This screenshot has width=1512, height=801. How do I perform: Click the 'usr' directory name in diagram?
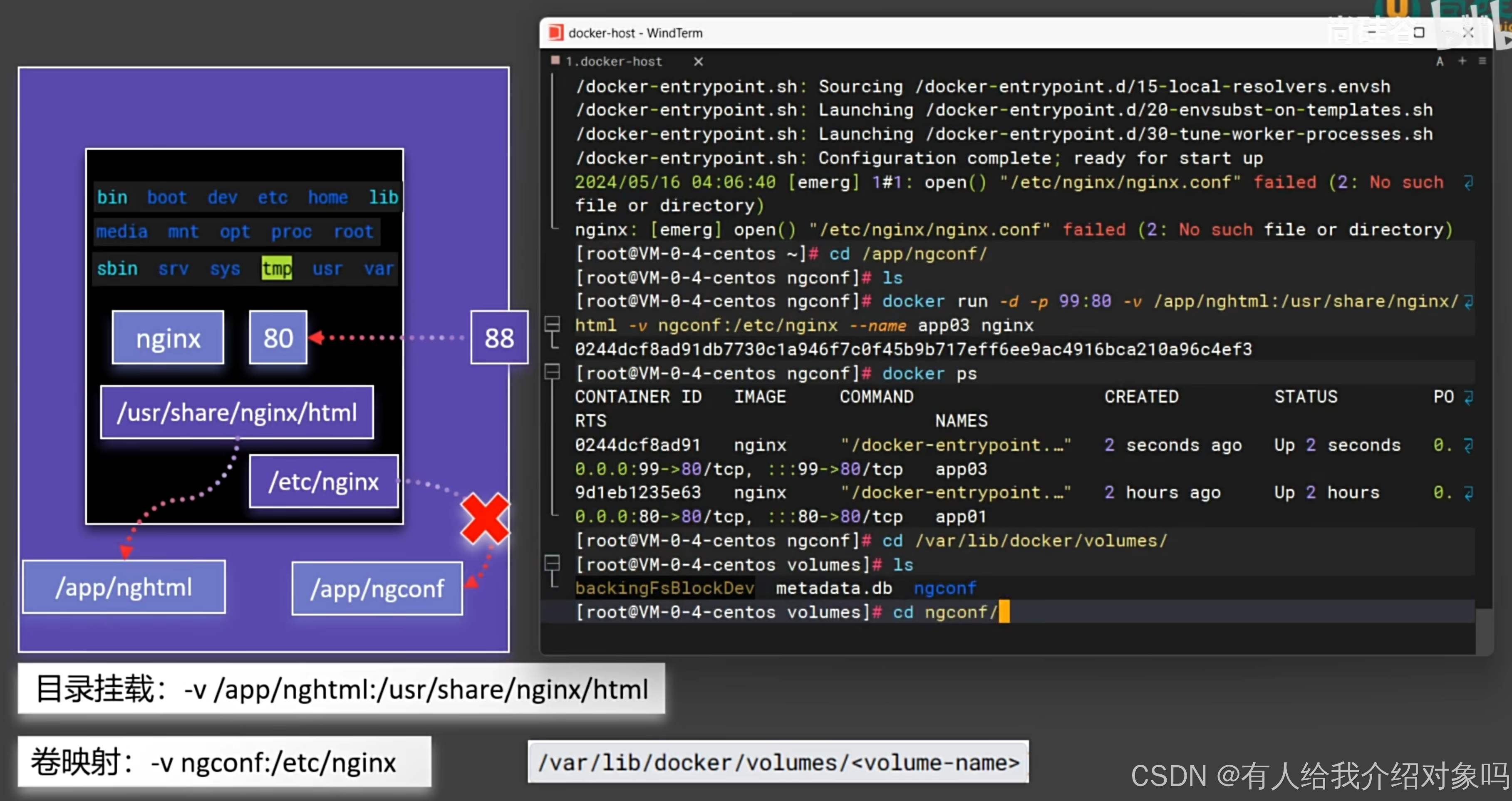pos(327,269)
